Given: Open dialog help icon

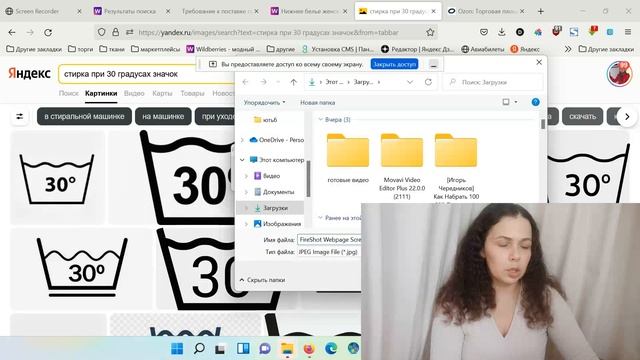Looking at the screenshot, I should [535, 102].
